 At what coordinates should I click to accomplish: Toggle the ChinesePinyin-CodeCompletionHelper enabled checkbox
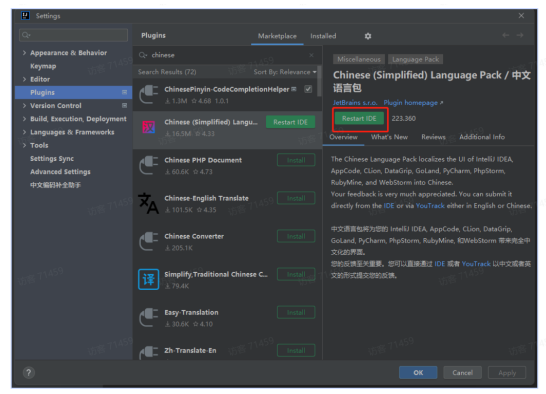pyautogui.click(x=308, y=89)
